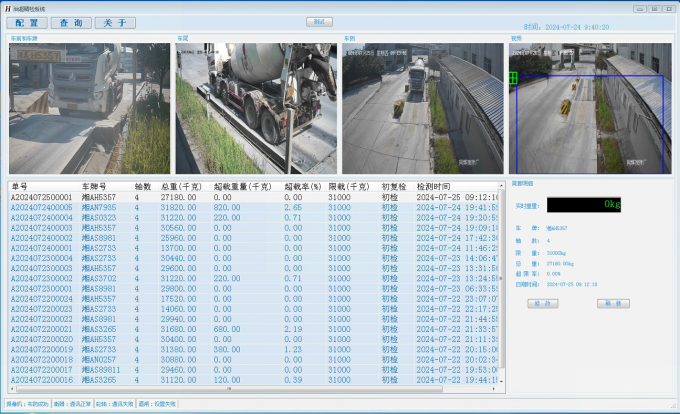Select record A2024072200021 row
The height and width of the screenshot is (414, 680).
(x=42, y=328)
